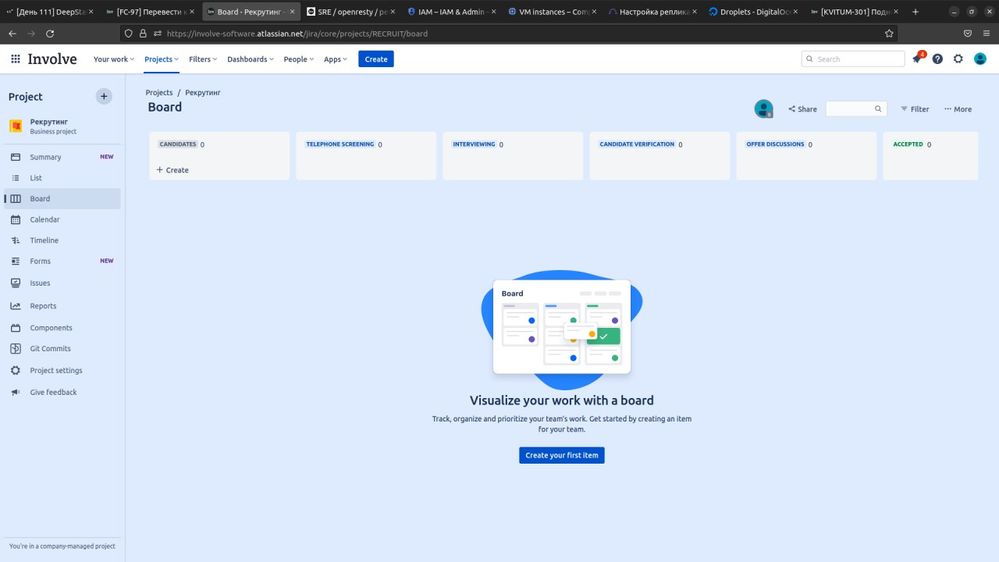Expand the Projects dropdown menu
This screenshot has width=999, height=562.
[161, 59]
